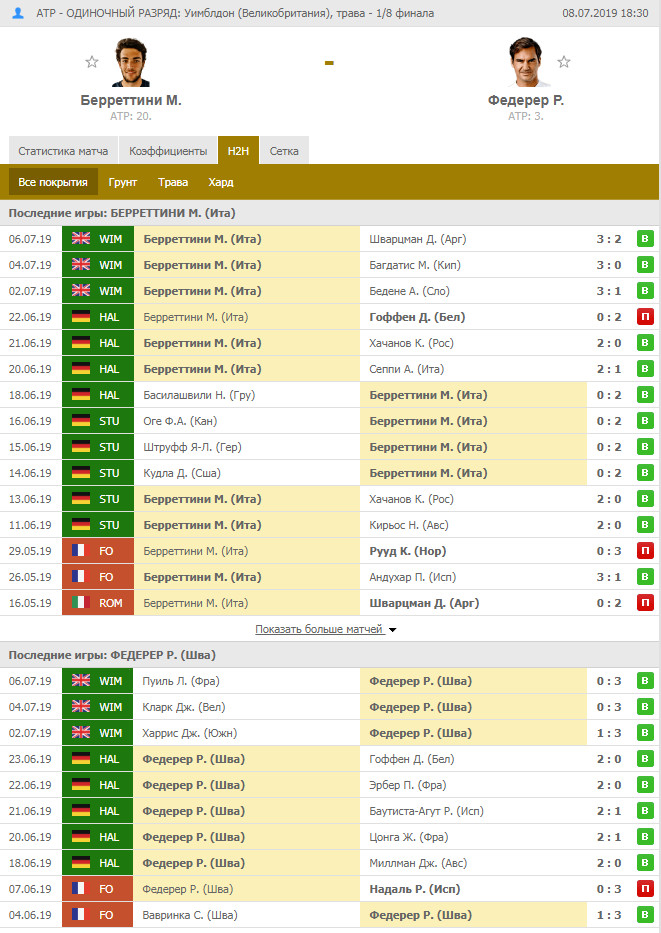Open match with Кудла Д. (Сша)
661x933 pixels.
(181, 473)
